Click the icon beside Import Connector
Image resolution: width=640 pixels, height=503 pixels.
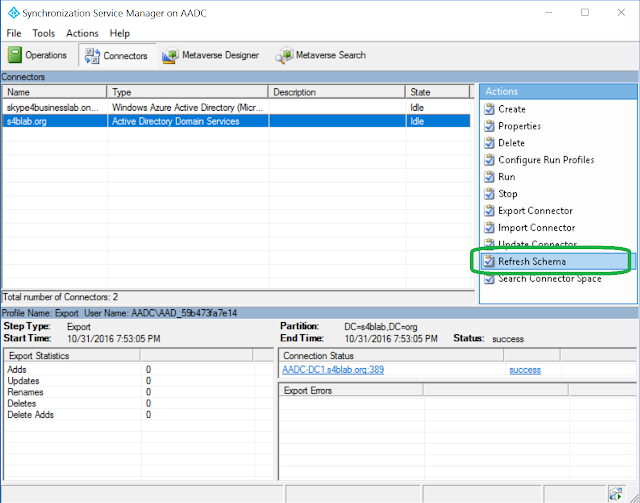pyautogui.click(x=489, y=228)
